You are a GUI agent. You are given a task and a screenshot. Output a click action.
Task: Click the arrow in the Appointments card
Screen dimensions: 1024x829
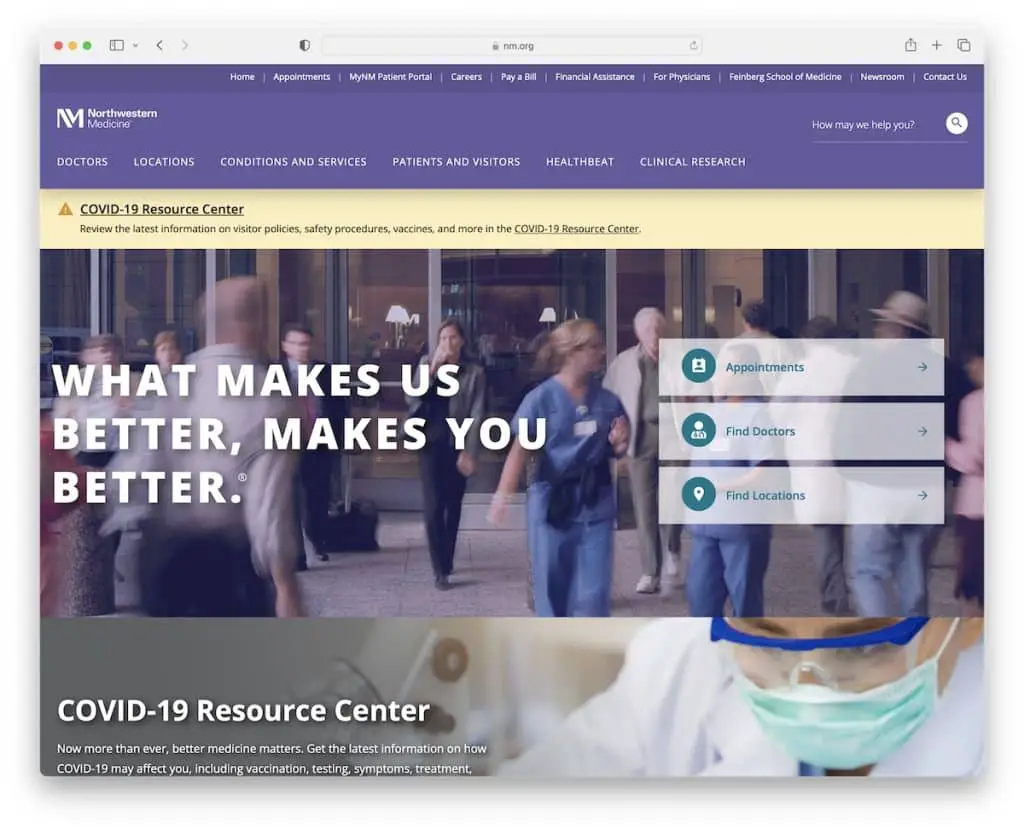point(922,367)
